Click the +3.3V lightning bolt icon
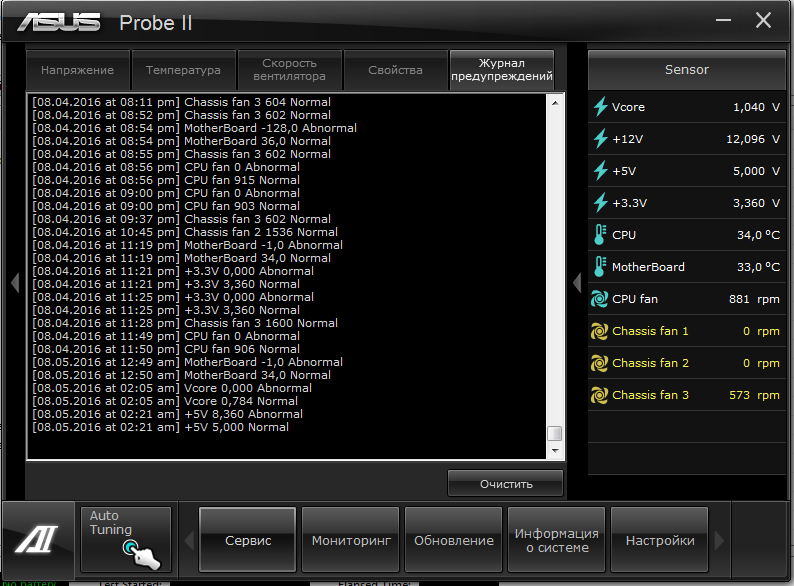This screenshot has width=794, height=586. tap(601, 203)
